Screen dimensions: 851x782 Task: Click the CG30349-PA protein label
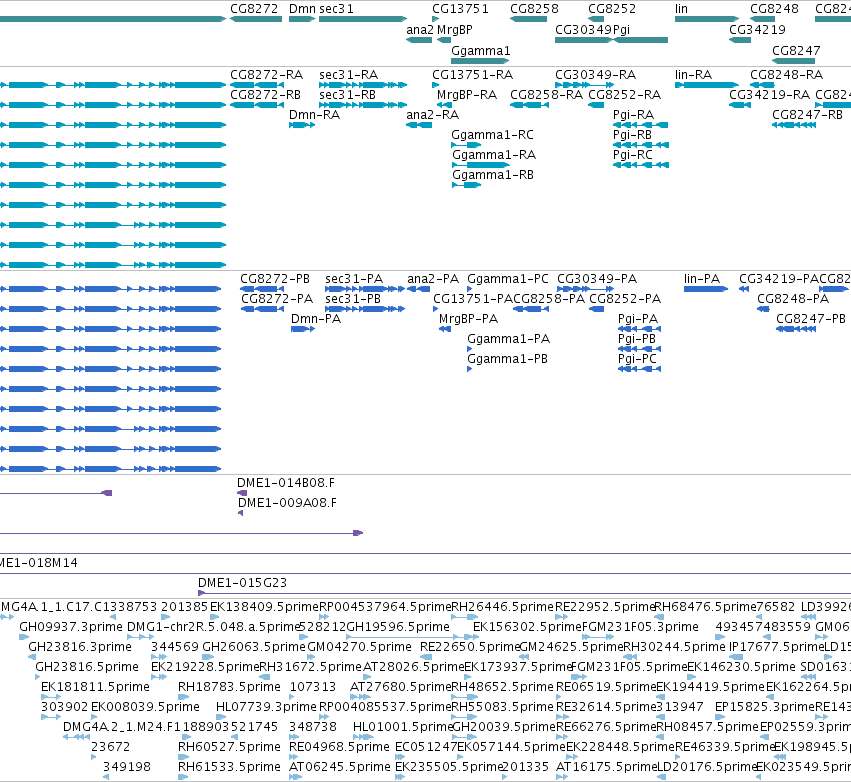click(x=597, y=278)
